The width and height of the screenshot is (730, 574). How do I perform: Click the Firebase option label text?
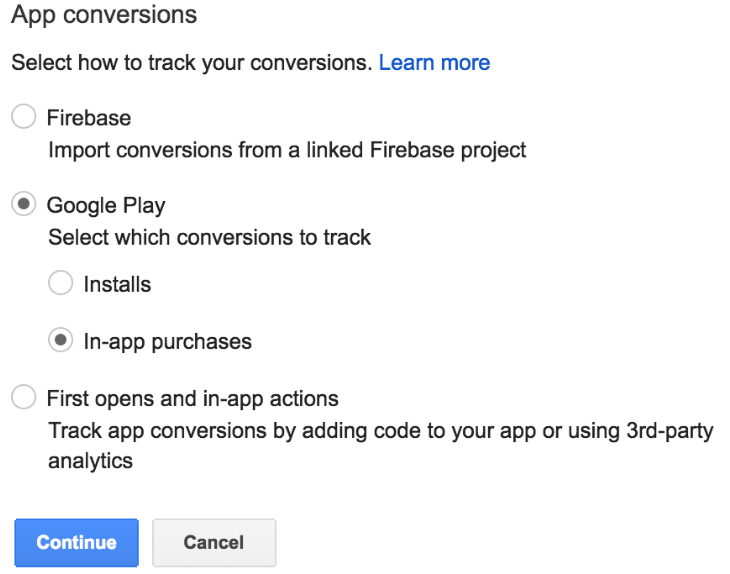(89, 118)
